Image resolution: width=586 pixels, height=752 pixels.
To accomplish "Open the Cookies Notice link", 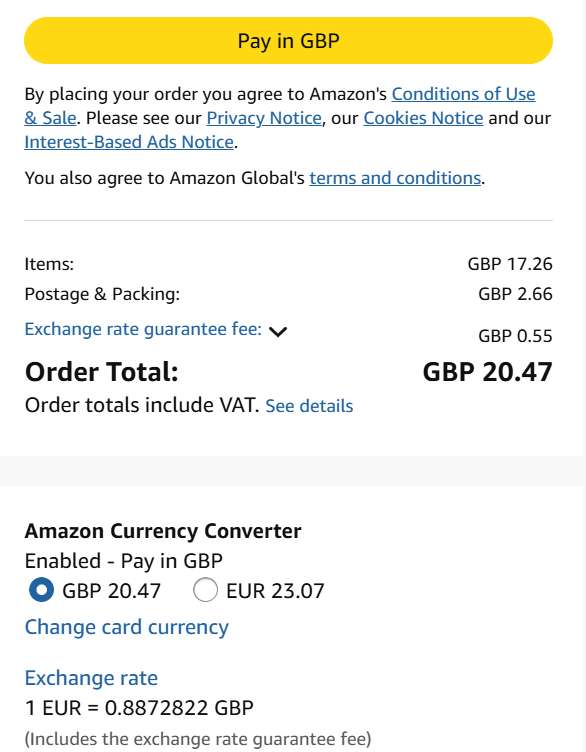I will (423, 118).
